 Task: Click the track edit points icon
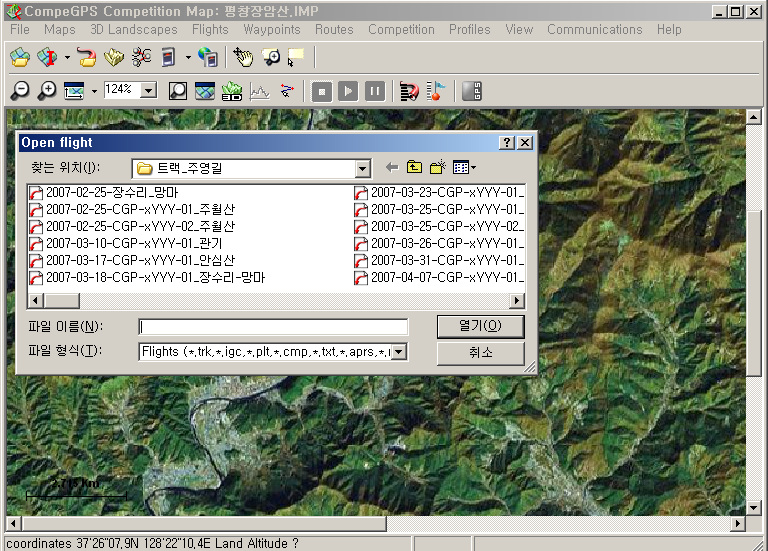[287, 91]
